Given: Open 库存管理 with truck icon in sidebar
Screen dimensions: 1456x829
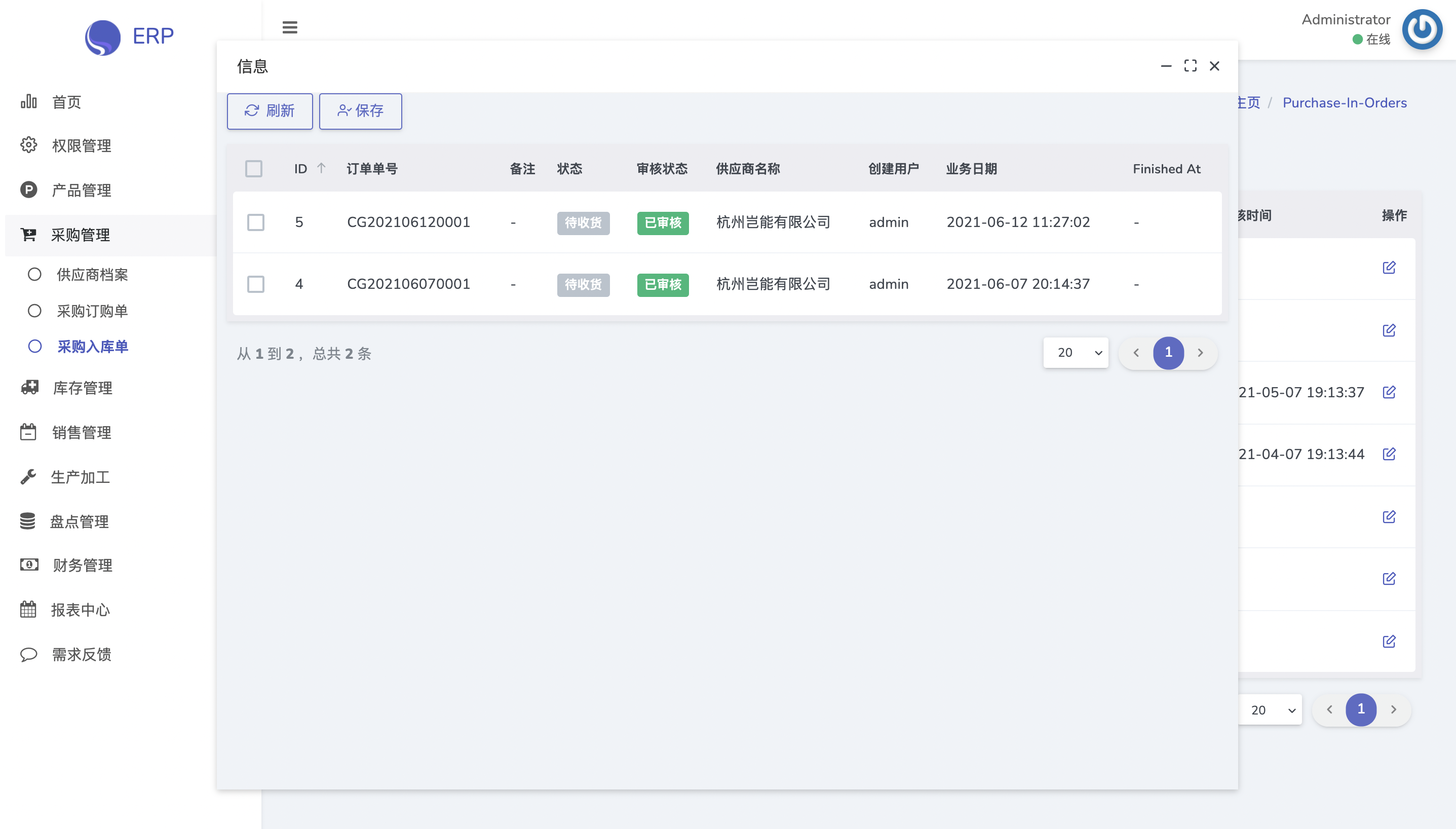Looking at the screenshot, I should tap(82, 388).
